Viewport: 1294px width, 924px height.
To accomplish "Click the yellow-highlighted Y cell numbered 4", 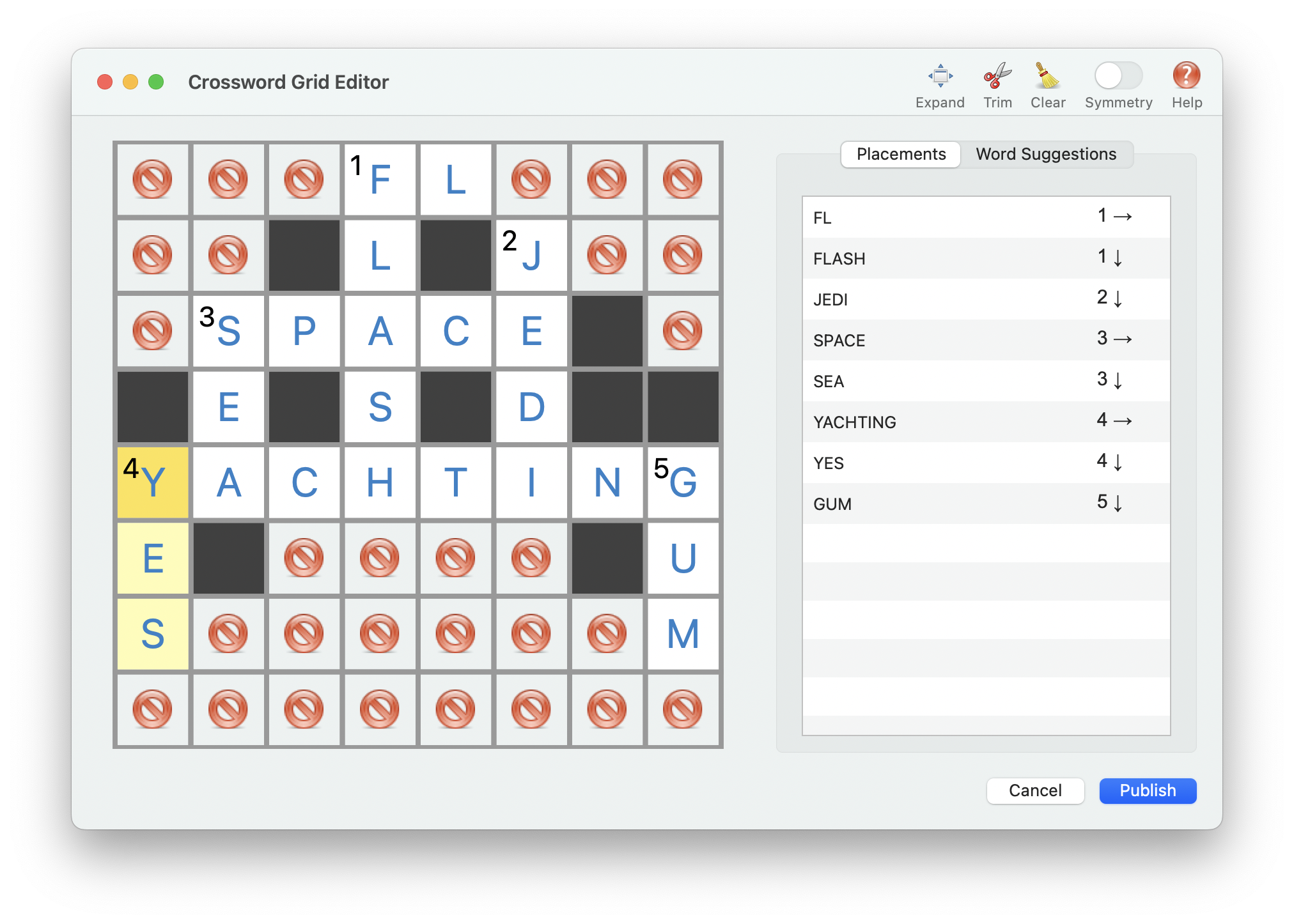I will point(152,482).
